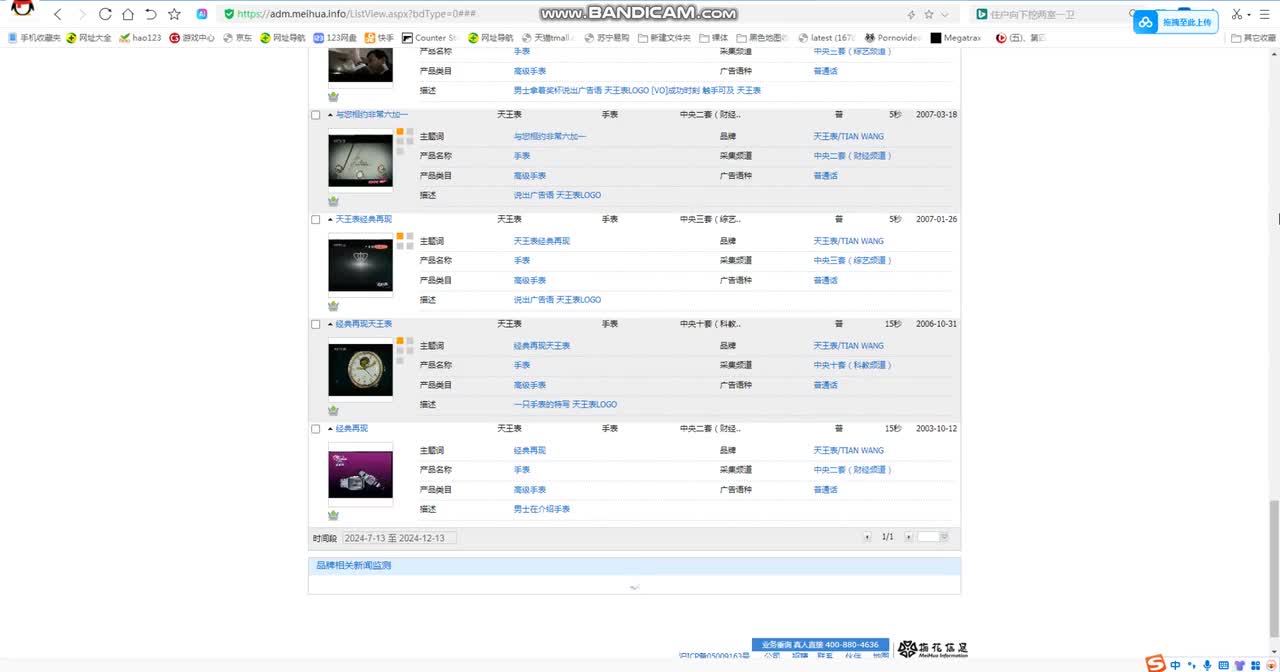Open the scissors screenshot tool
The height and width of the screenshot is (672, 1280).
[1237, 14]
